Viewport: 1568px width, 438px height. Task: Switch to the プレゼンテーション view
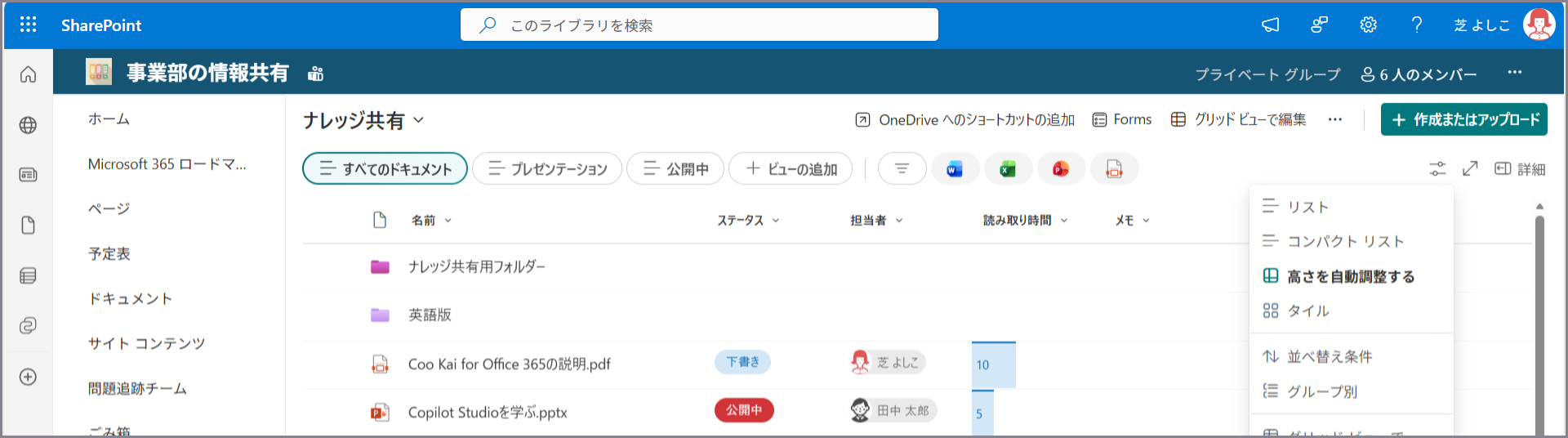pos(547,169)
